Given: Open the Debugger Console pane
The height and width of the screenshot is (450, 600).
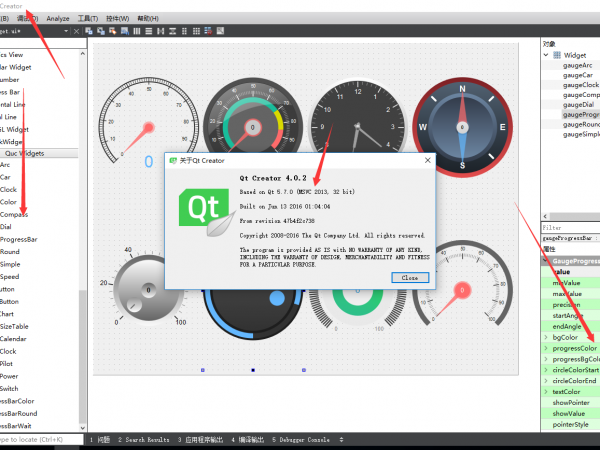Looking at the screenshot, I should (302, 439).
